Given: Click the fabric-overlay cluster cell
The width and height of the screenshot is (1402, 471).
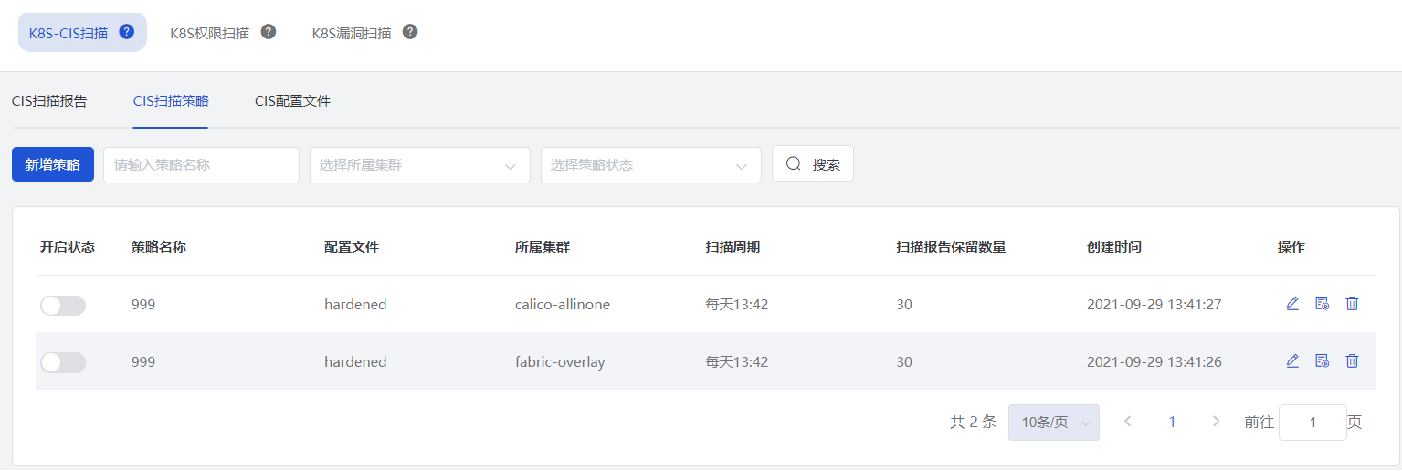Looking at the screenshot, I should (560, 362).
